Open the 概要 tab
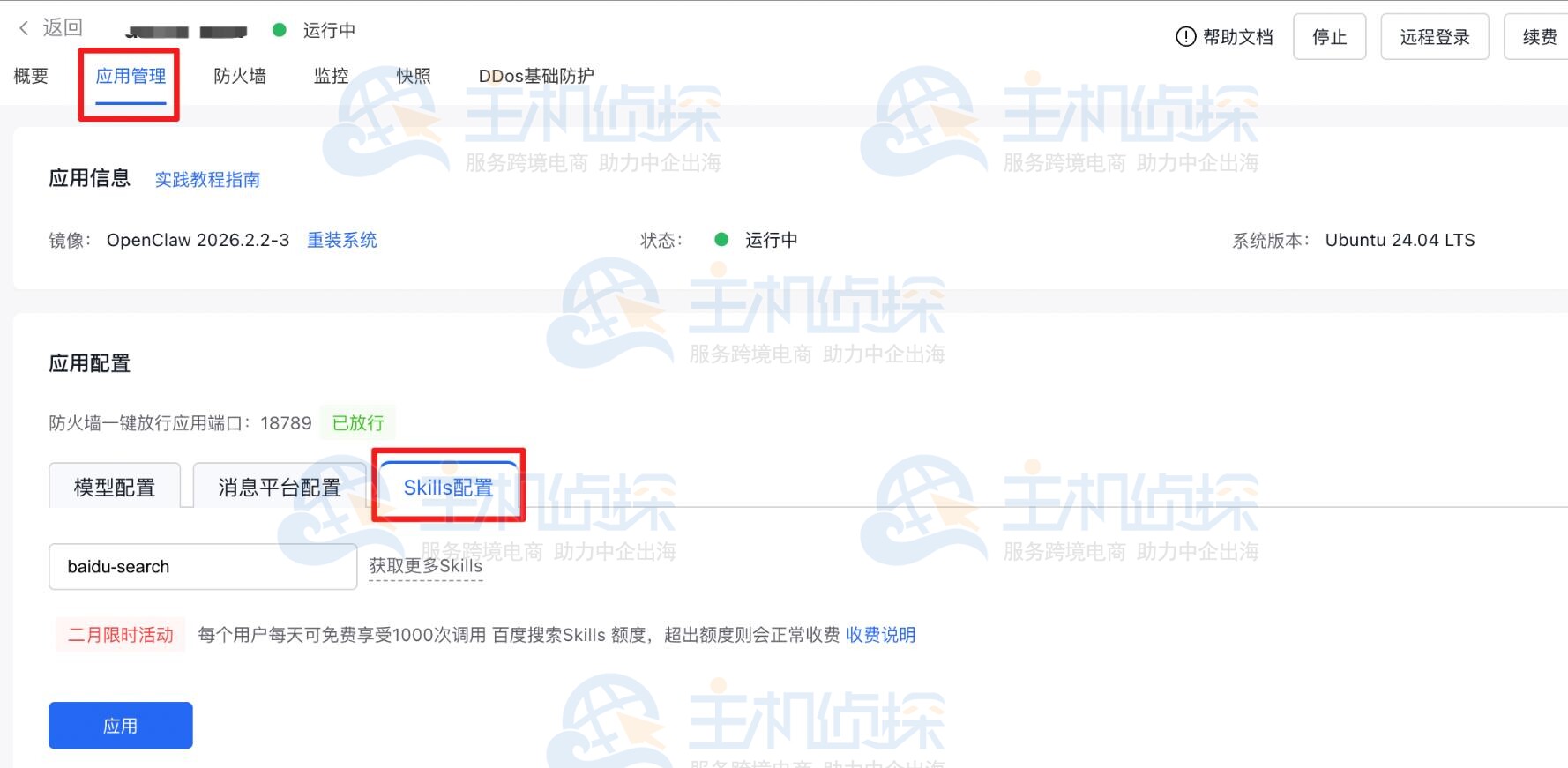The width and height of the screenshot is (1568, 768). (x=31, y=76)
